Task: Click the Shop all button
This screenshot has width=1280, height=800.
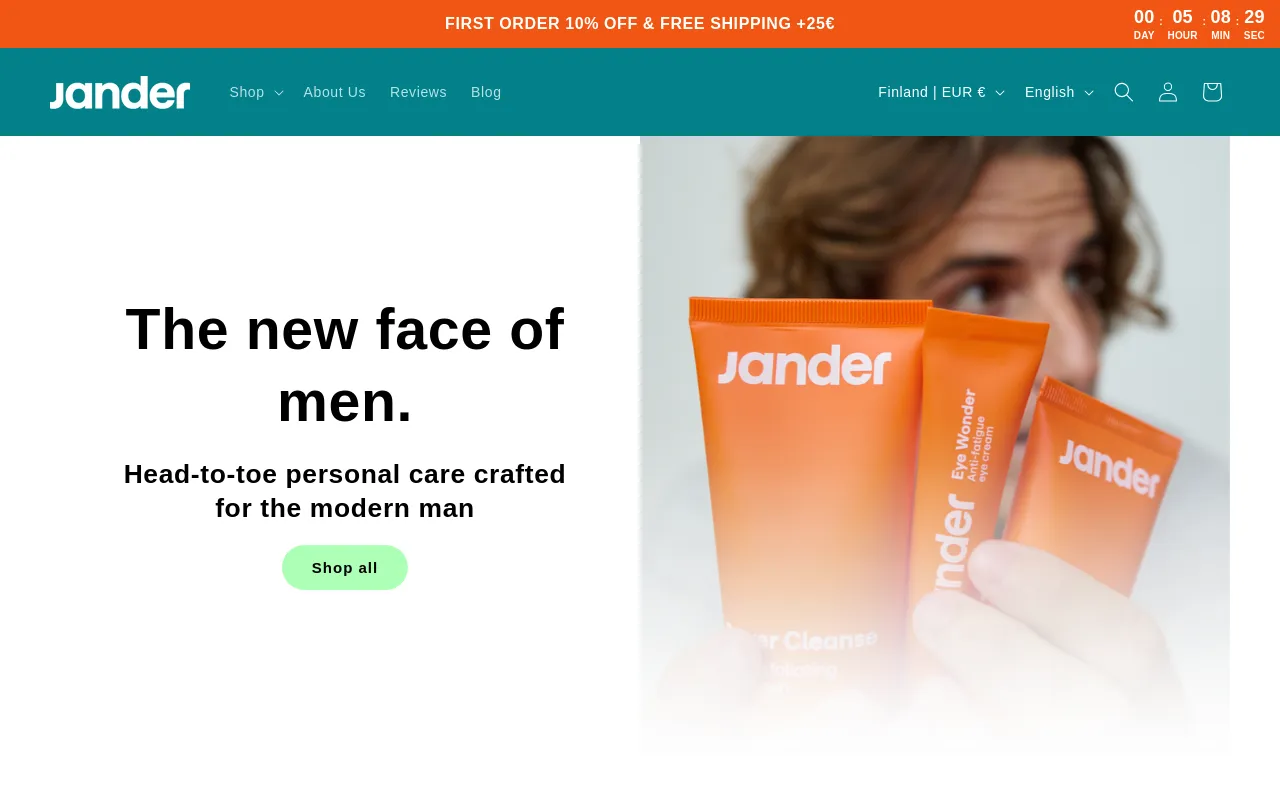Action: coord(345,568)
